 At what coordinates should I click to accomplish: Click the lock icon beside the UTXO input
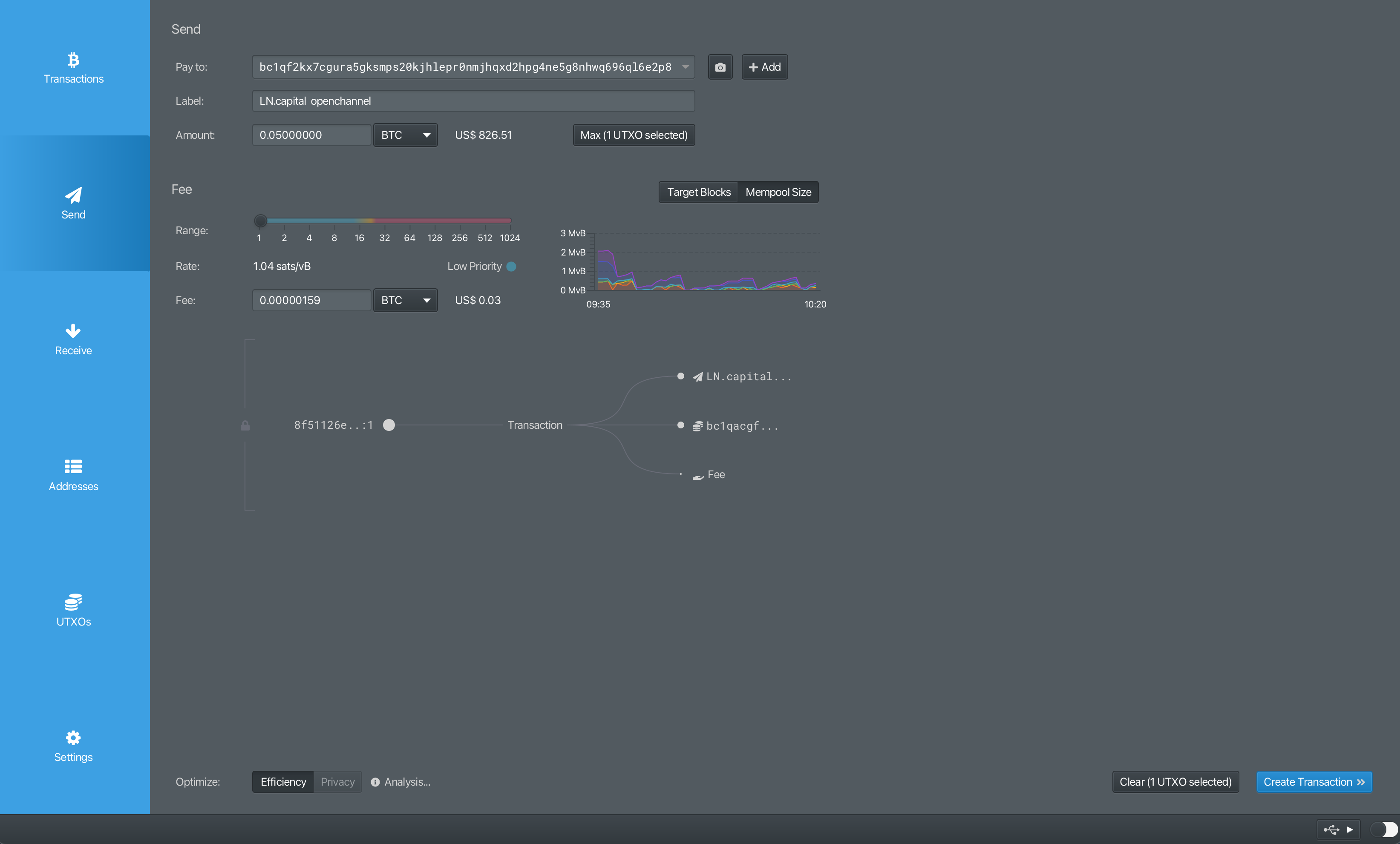245,425
